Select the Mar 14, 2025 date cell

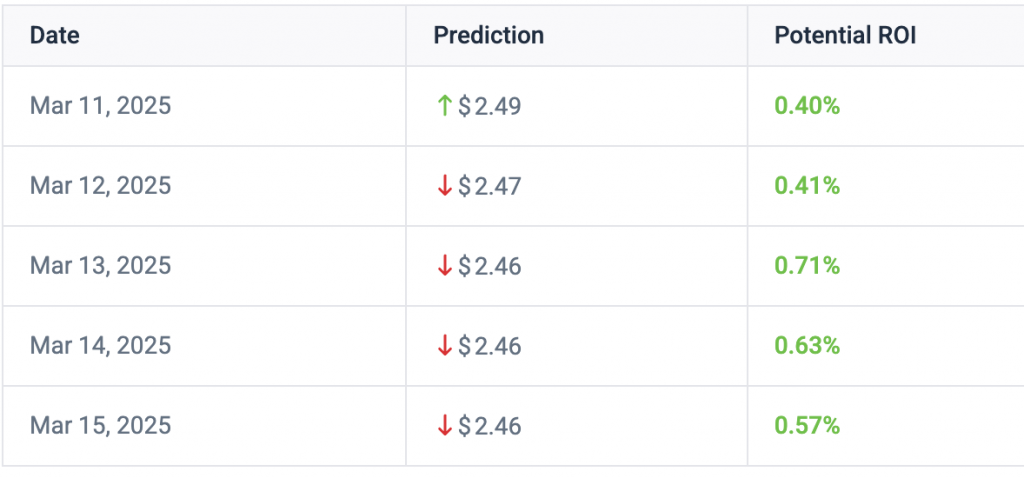pos(100,346)
